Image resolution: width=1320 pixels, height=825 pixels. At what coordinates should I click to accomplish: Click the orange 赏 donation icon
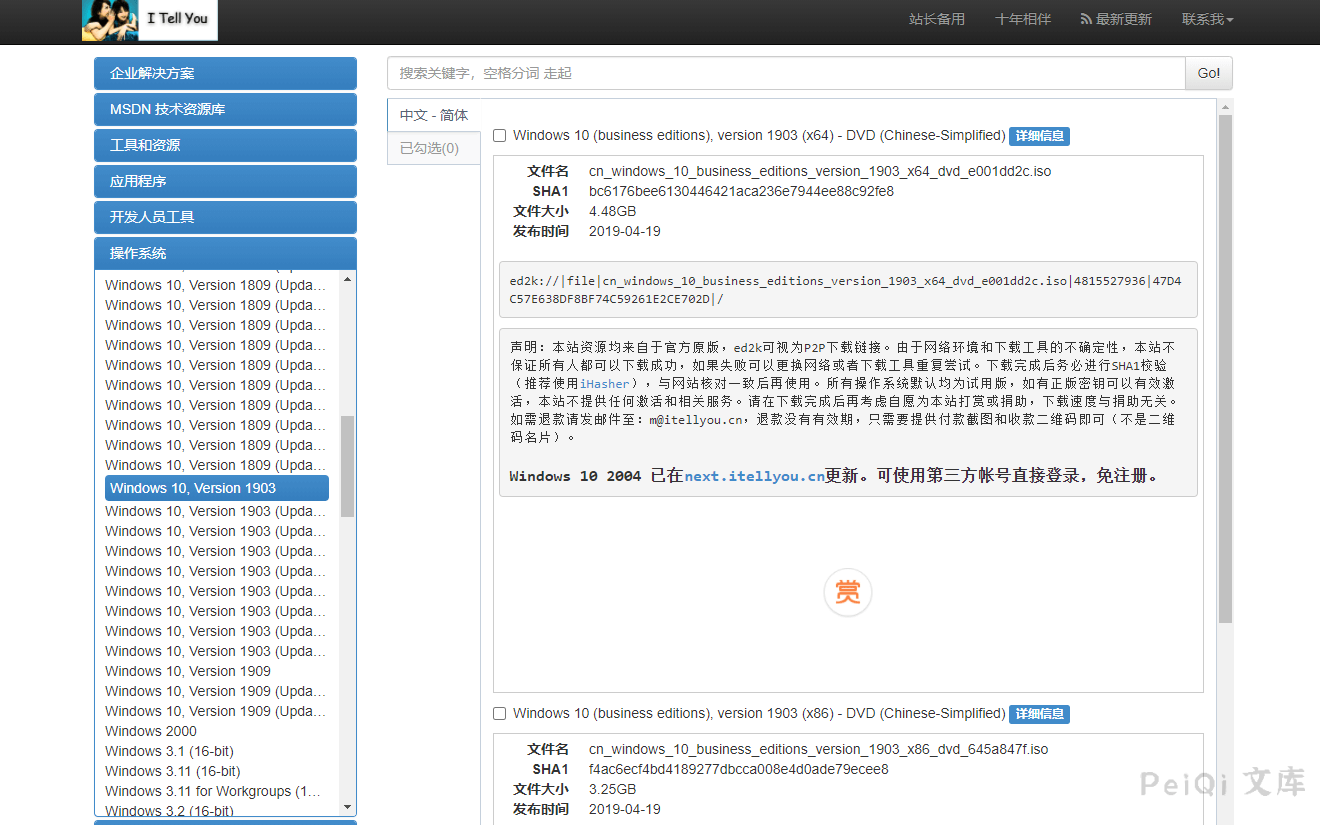tap(847, 592)
